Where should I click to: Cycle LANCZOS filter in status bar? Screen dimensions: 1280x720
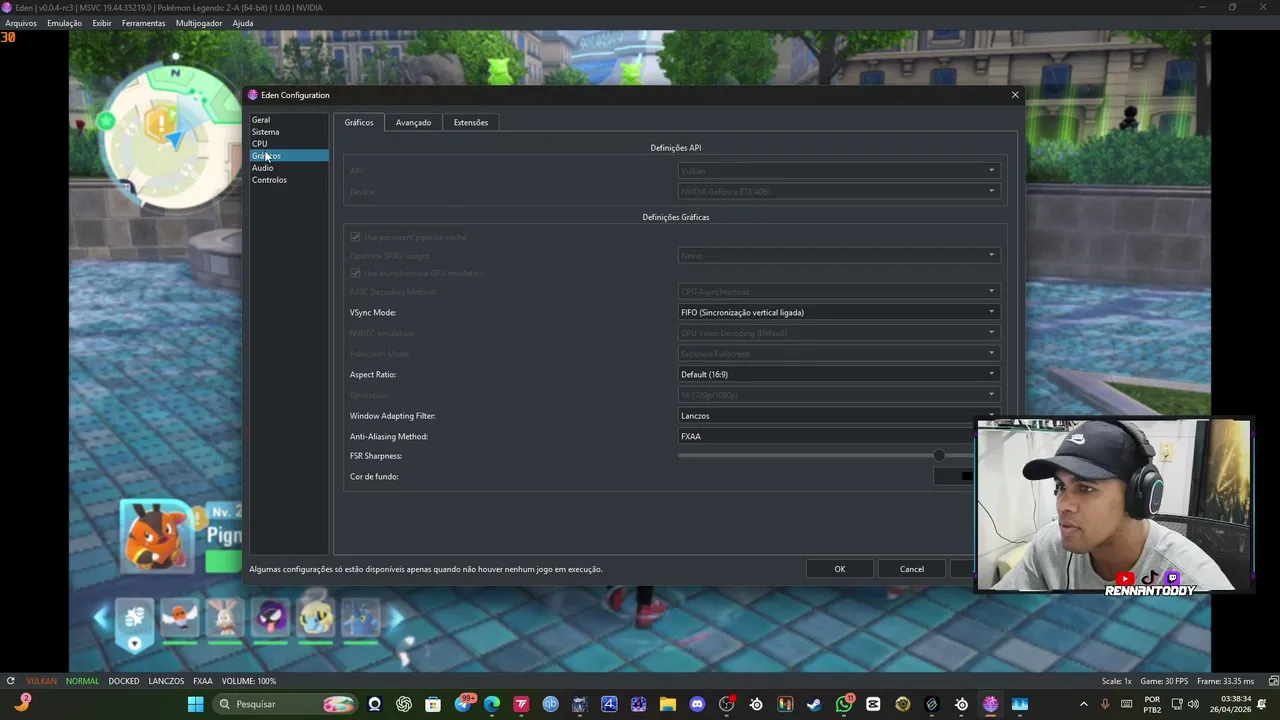tap(166, 681)
